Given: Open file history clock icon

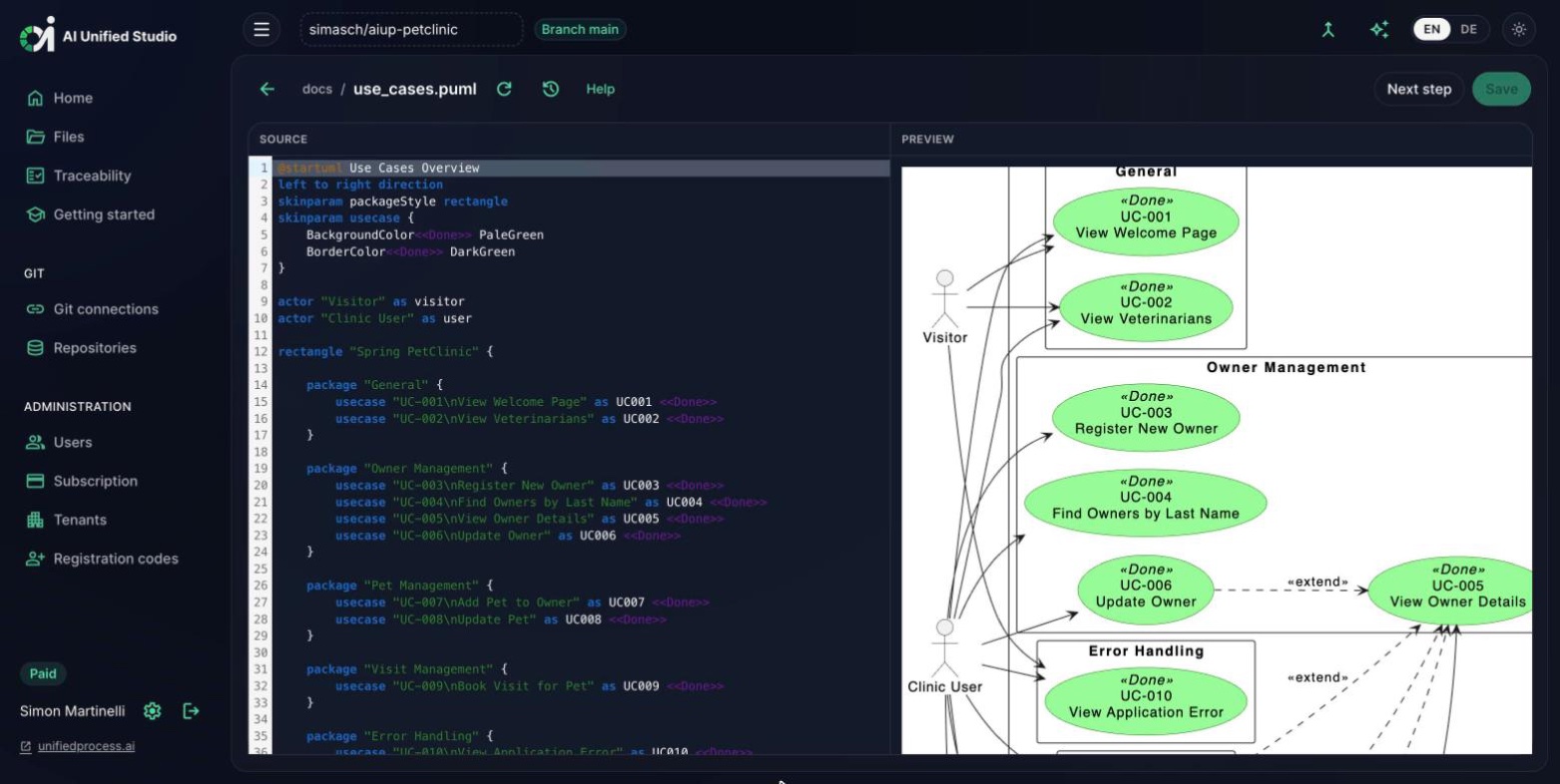Looking at the screenshot, I should tap(550, 89).
